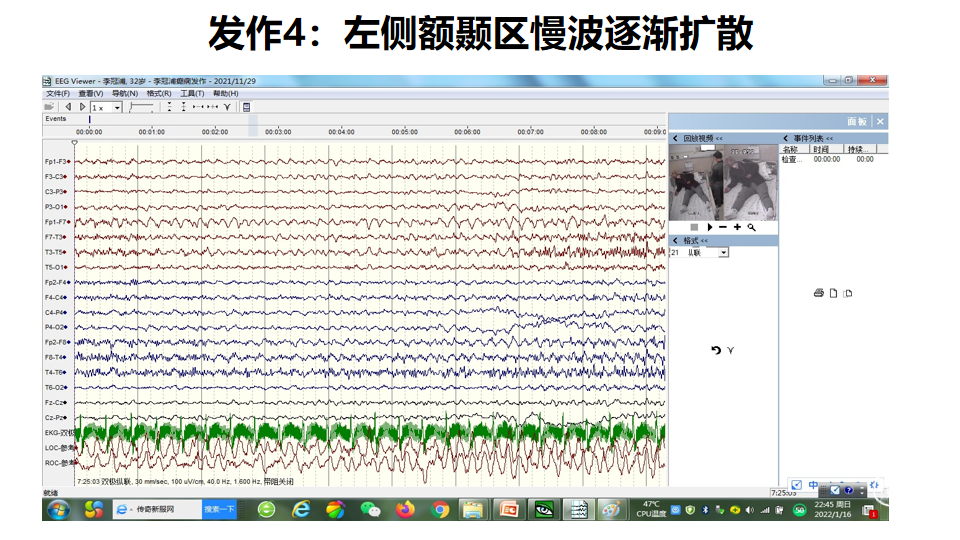Click the printer icon in the side panel
The width and height of the screenshot is (960, 540).
pyautogui.click(x=818, y=293)
